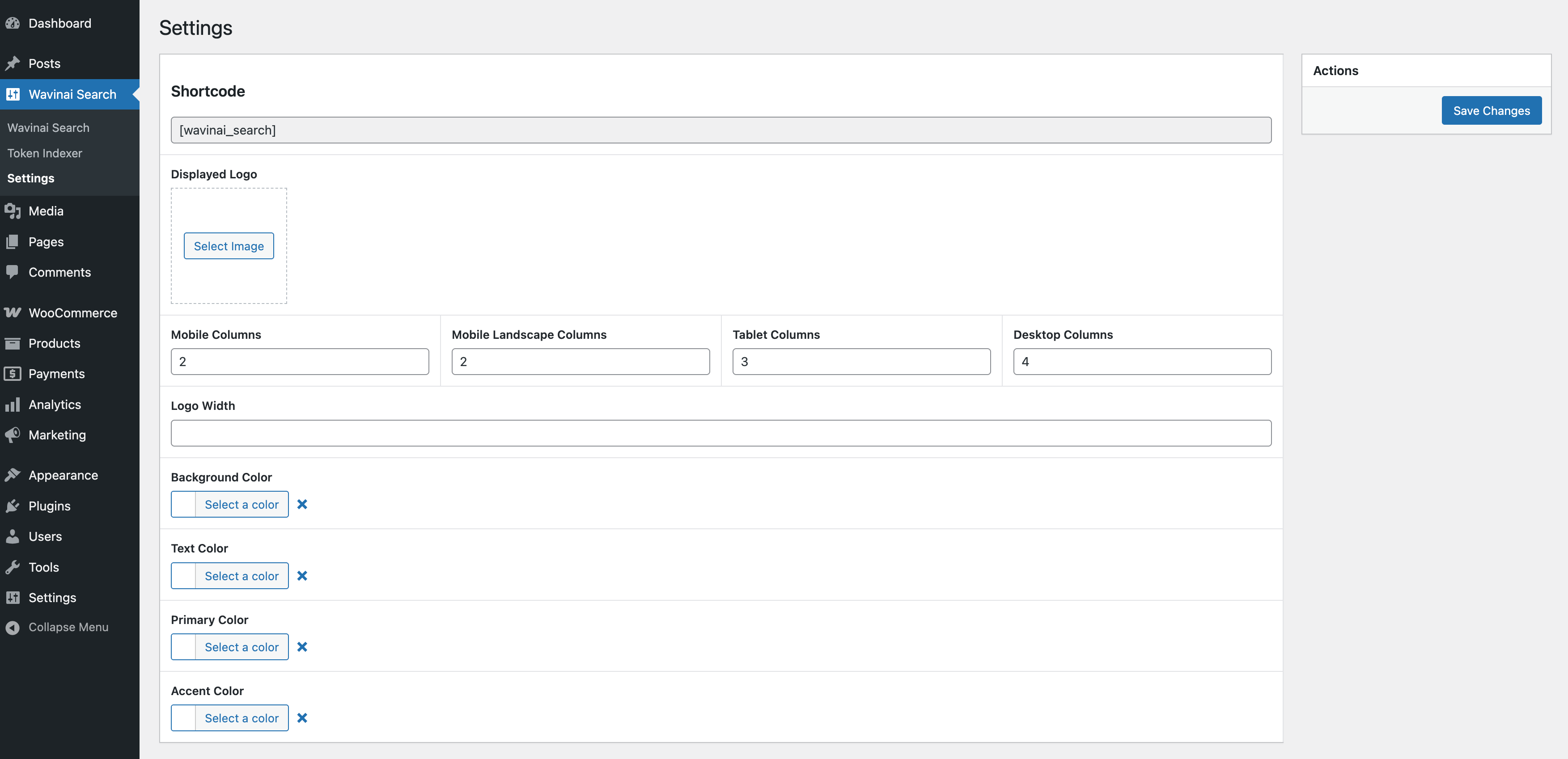The width and height of the screenshot is (1568, 759).
Task: Open Media via its sidebar icon
Action: click(13, 211)
